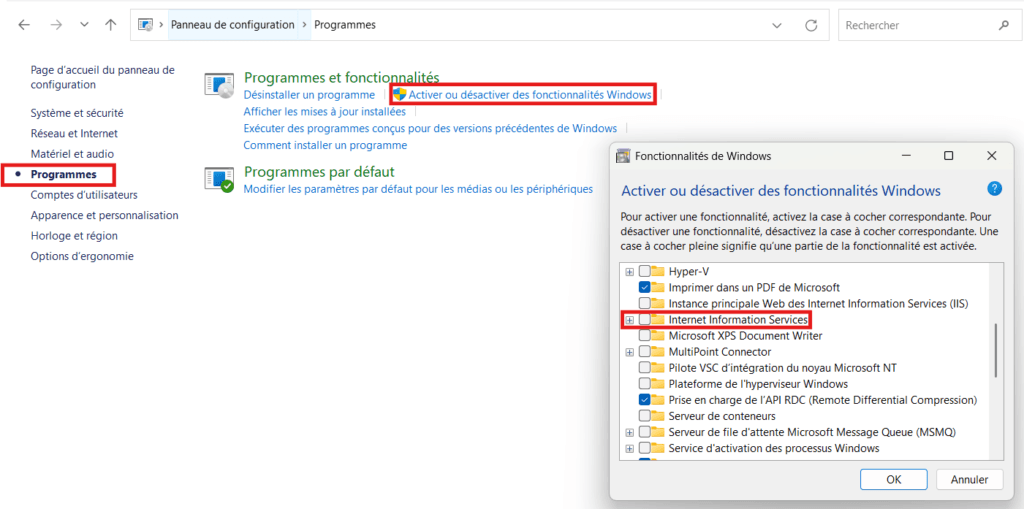This screenshot has width=1024, height=509.
Task: Select Programmes in the sidebar
Action: point(63,174)
